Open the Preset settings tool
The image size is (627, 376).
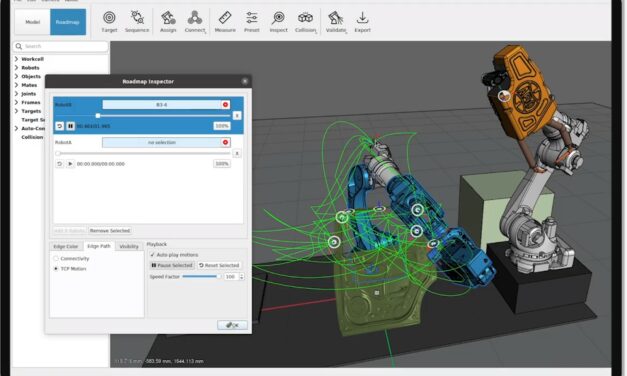pos(252,22)
